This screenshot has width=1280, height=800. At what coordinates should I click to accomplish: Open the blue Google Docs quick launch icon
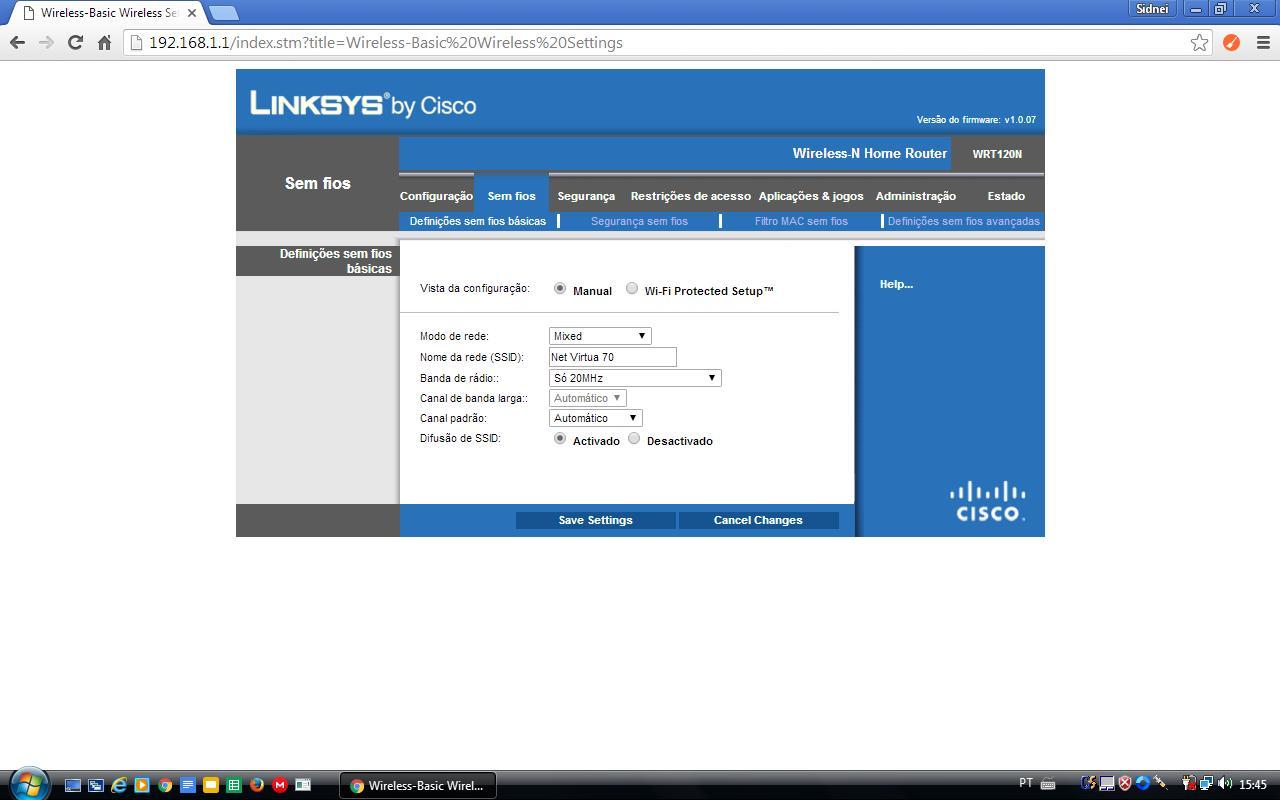[x=188, y=785]
